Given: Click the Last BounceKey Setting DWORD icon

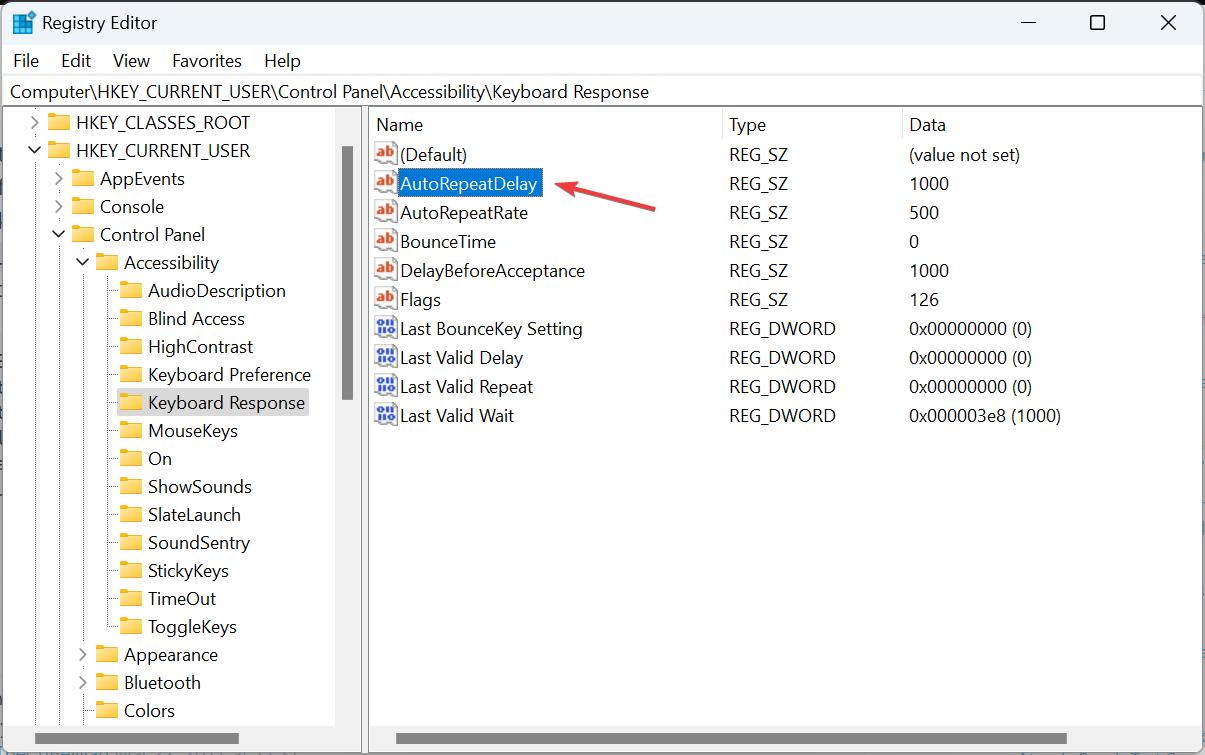Looking at the screenshot, I should coord(386,328).
